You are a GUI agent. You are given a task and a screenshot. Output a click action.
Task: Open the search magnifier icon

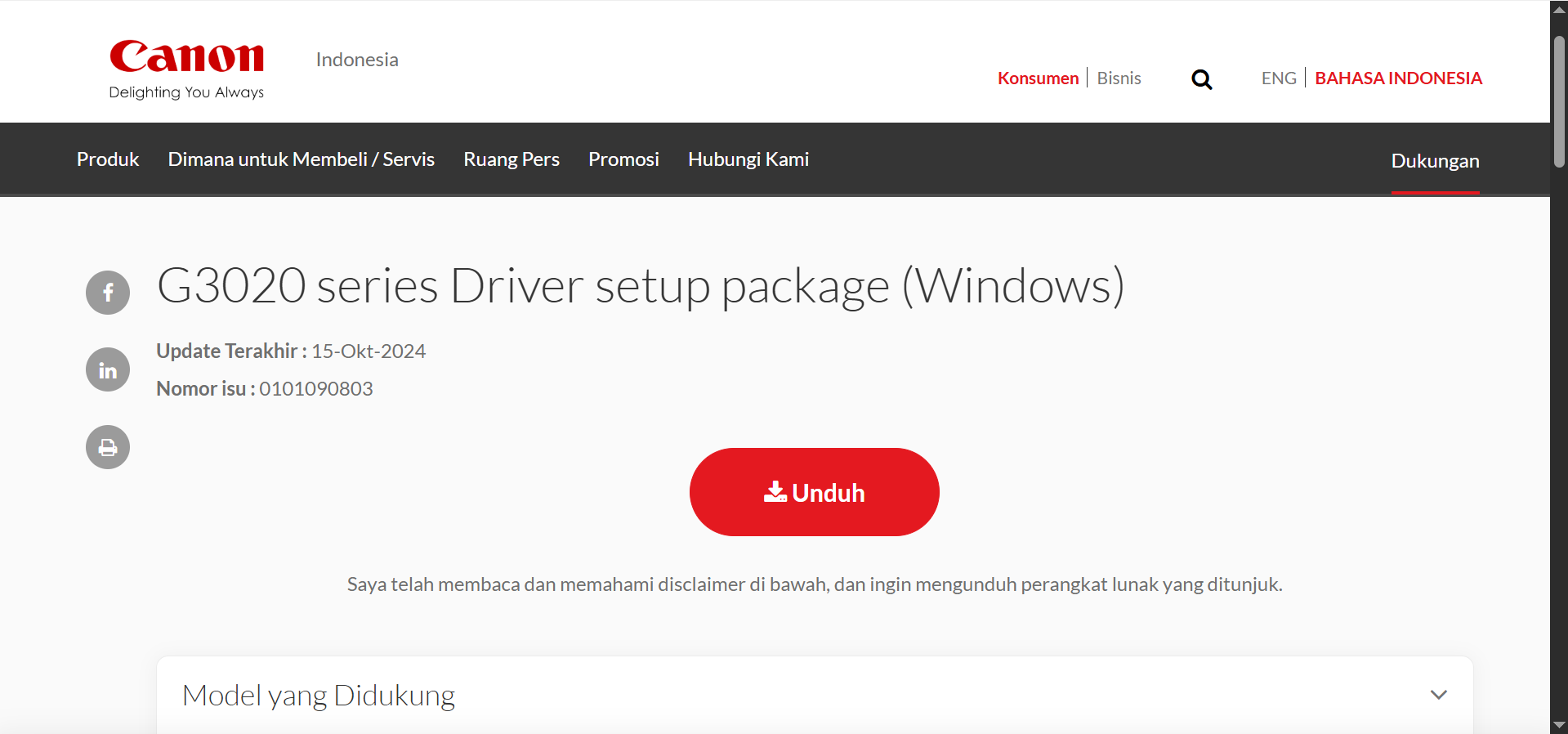coord(1201,79)
